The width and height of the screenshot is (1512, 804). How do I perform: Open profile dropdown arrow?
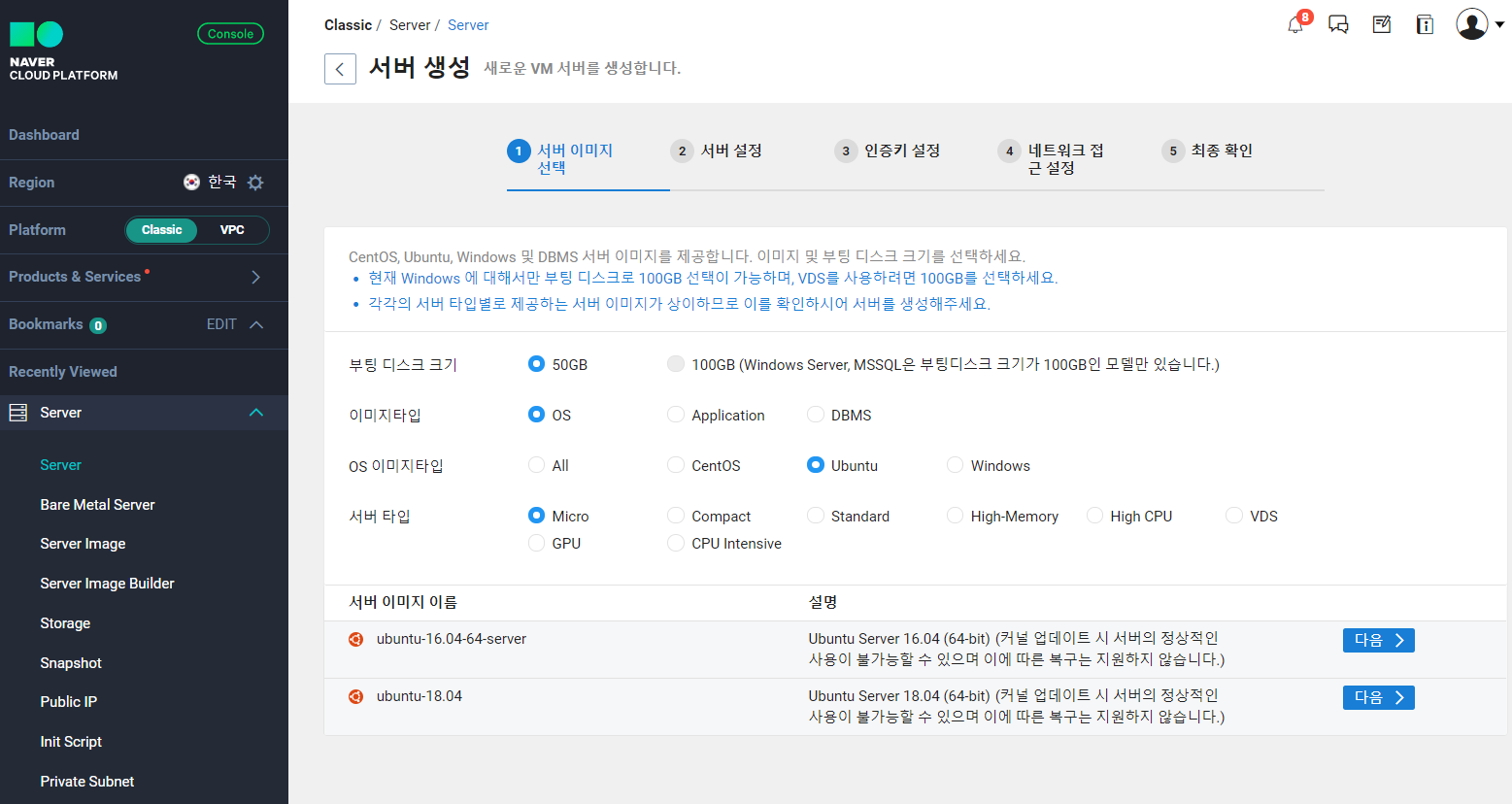coord(1499,25)
